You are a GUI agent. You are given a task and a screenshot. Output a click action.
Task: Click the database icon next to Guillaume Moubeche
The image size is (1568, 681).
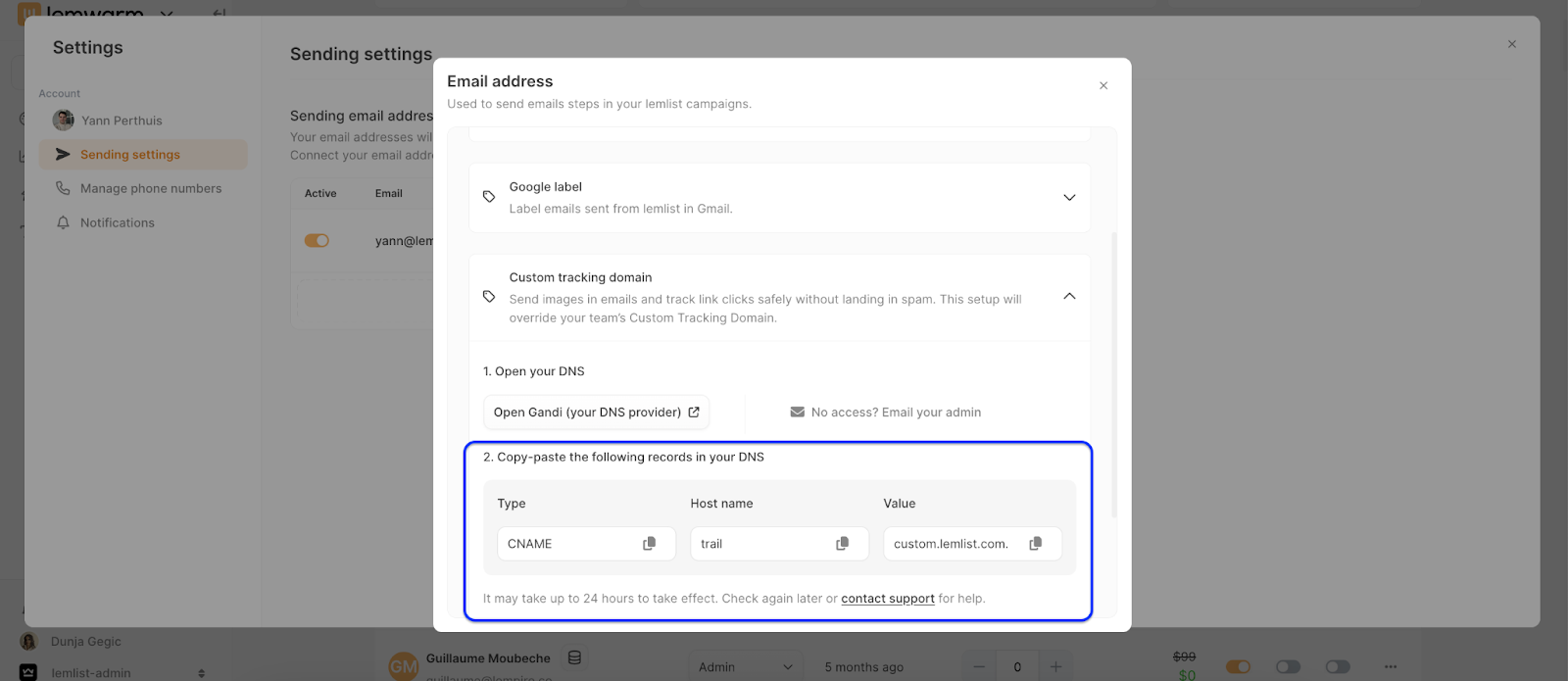point(575,658)
